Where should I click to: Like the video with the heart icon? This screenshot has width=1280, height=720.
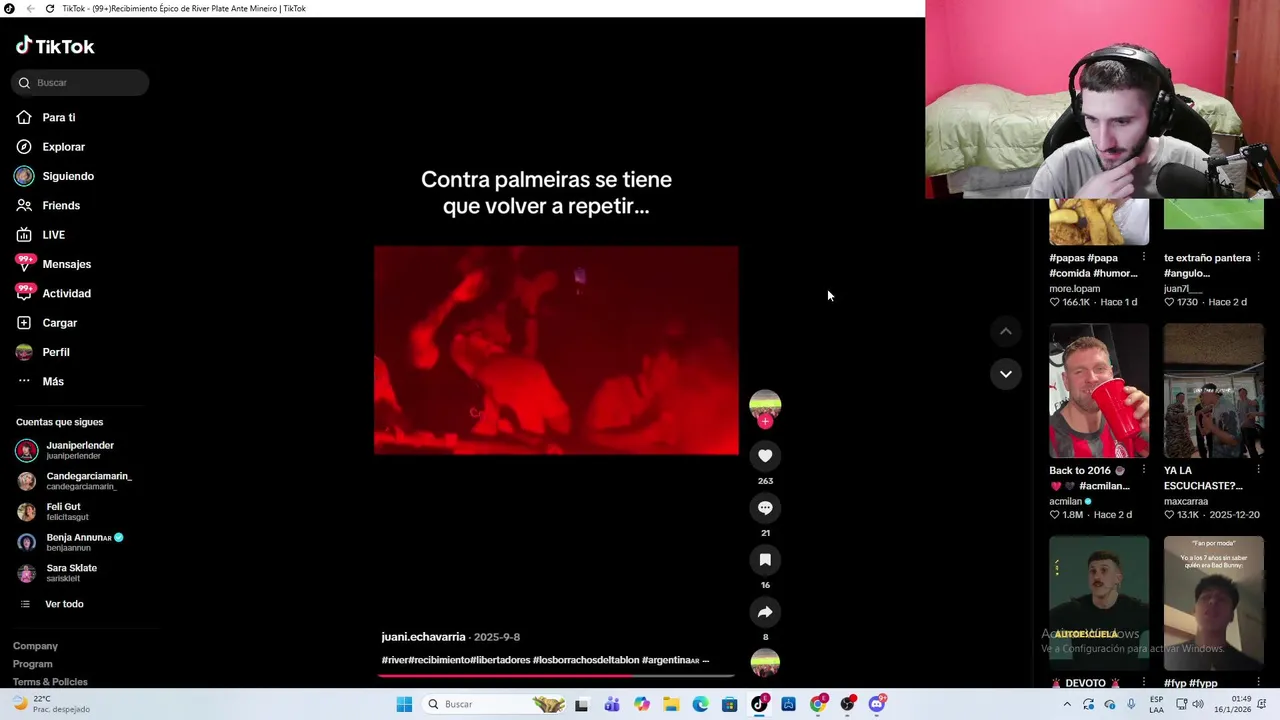click(765, 456)
